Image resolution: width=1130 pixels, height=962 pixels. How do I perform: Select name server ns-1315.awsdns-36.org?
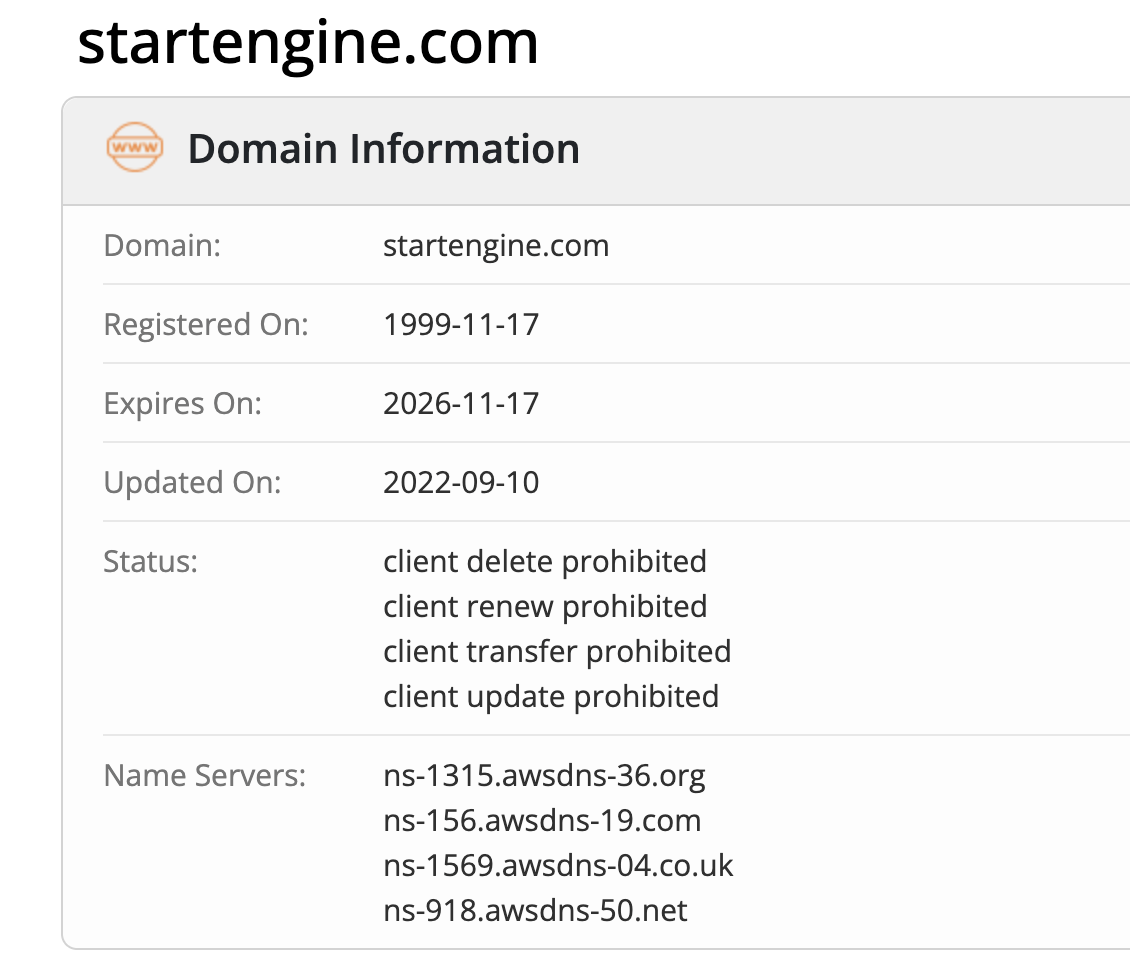pos(544,775)
